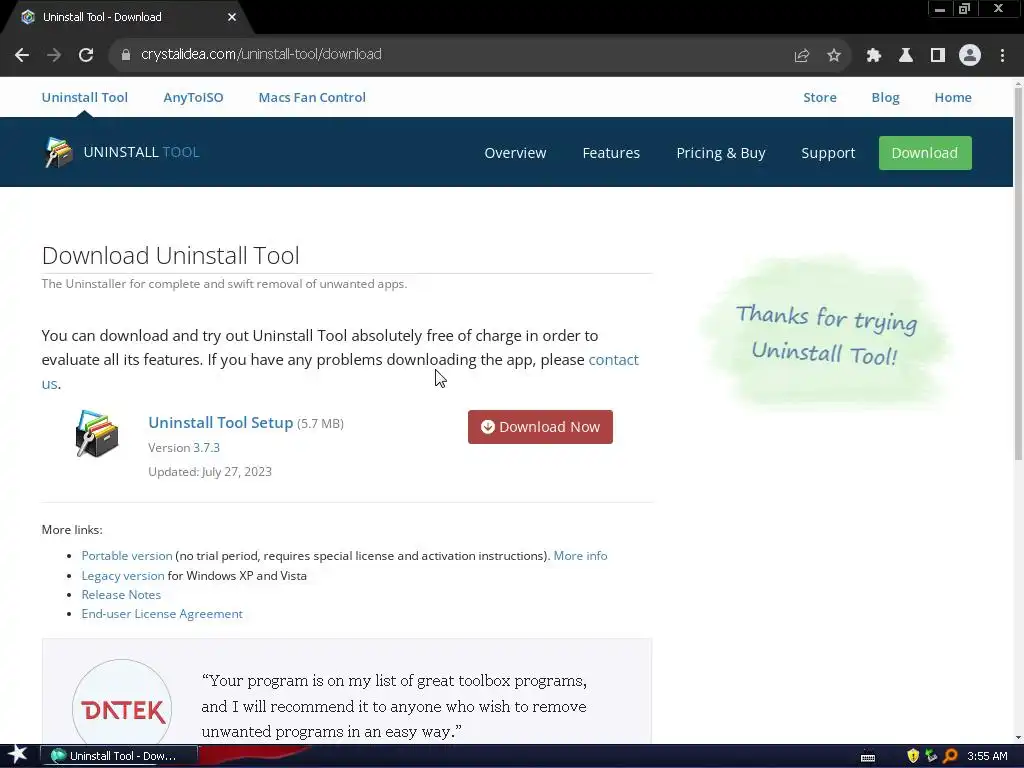
Task: Click the DATEK testimonial logo
Action: [122, 709]
